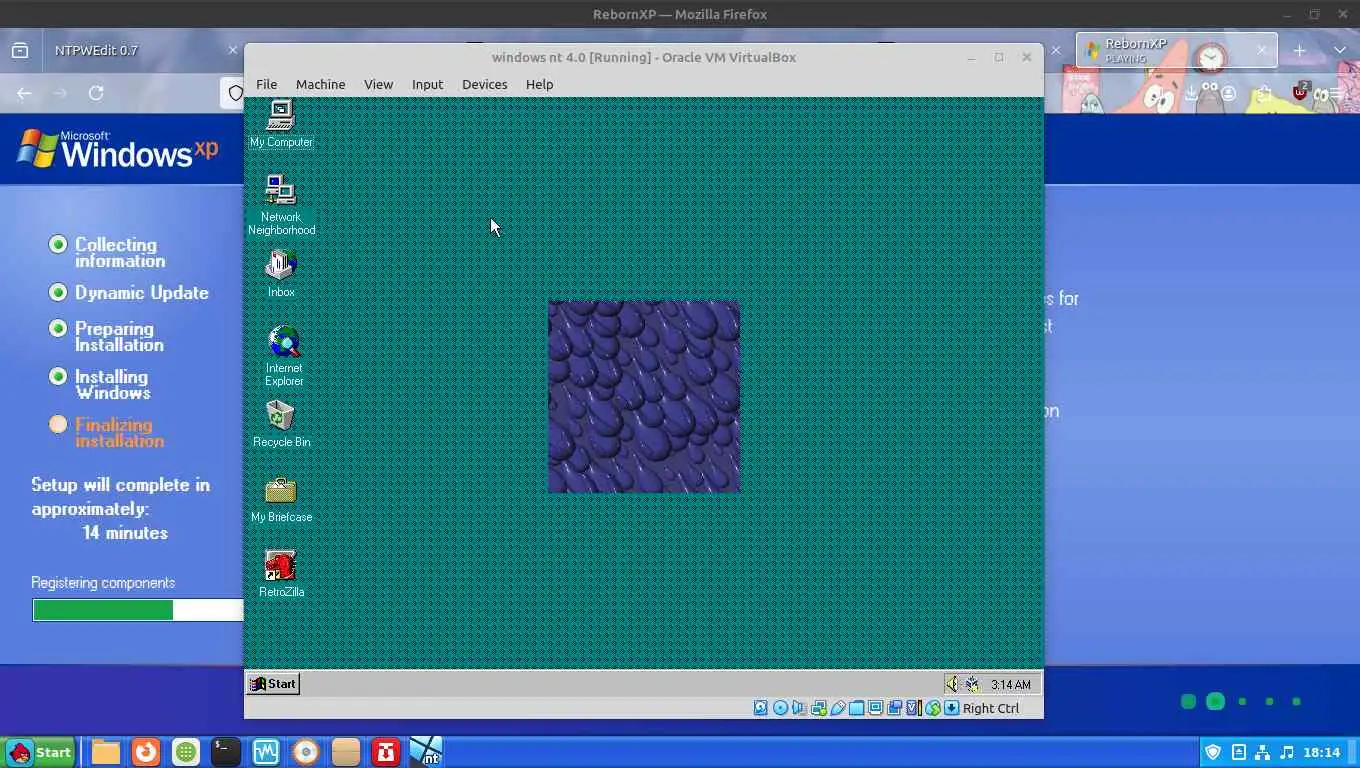The height and width of the screenshot is (768, 1360).
Task: Click the NT taskbar clock 3:14 AM
Action: [x=1011, y=685]
